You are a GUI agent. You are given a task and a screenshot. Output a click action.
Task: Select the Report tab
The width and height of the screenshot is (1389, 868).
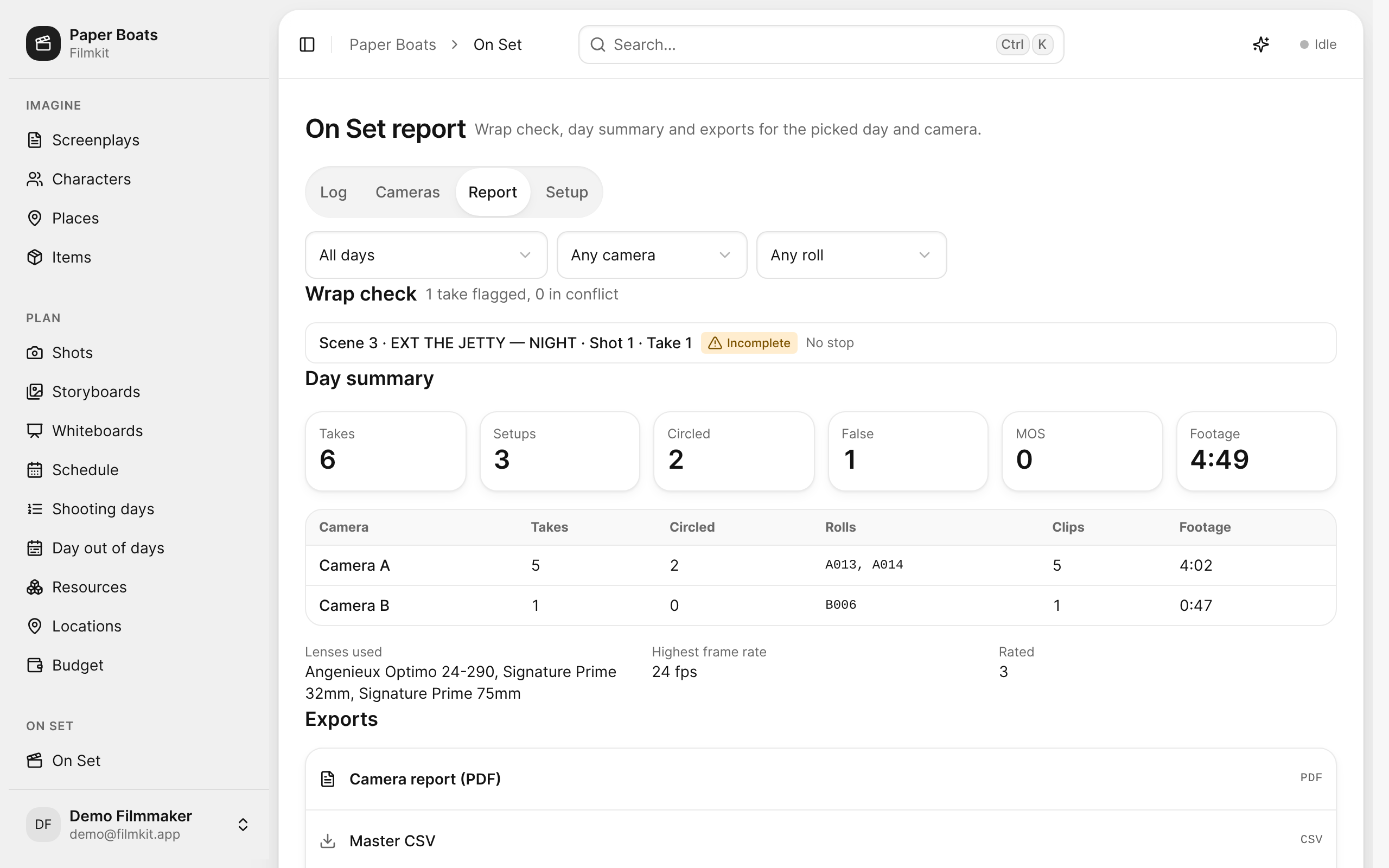tap(493, 192)
